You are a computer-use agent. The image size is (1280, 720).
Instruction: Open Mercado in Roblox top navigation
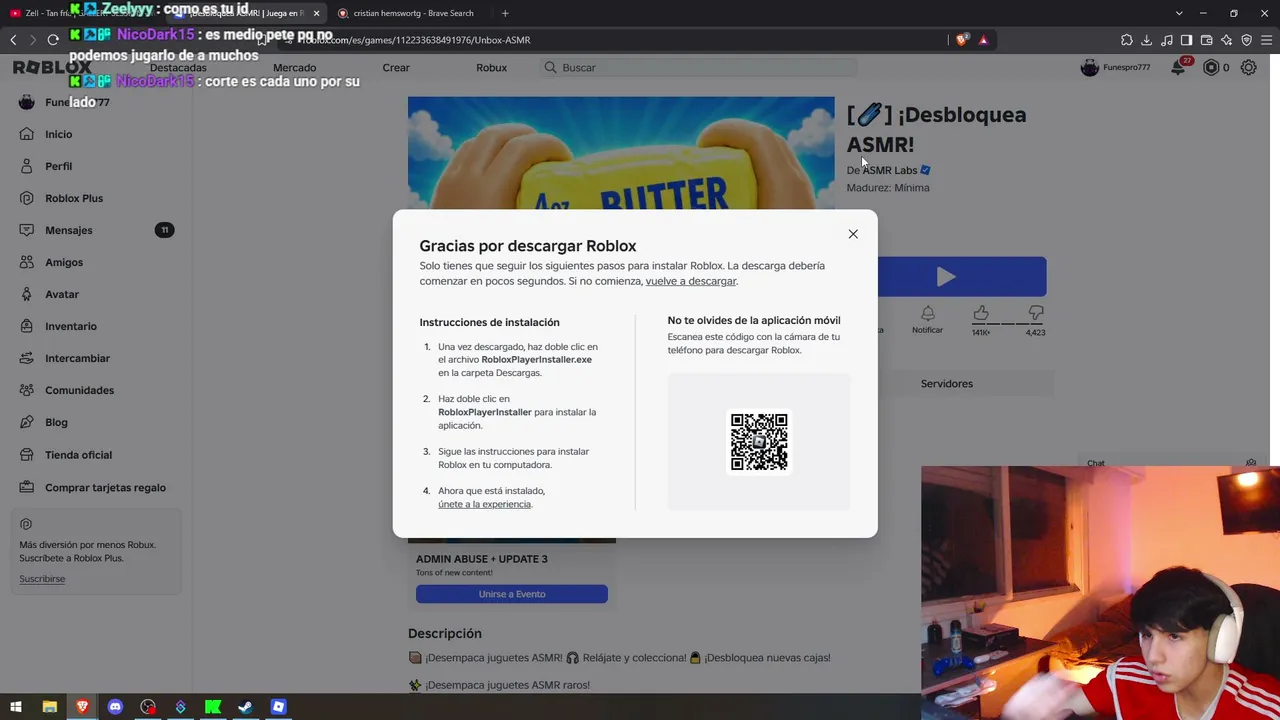294,68
